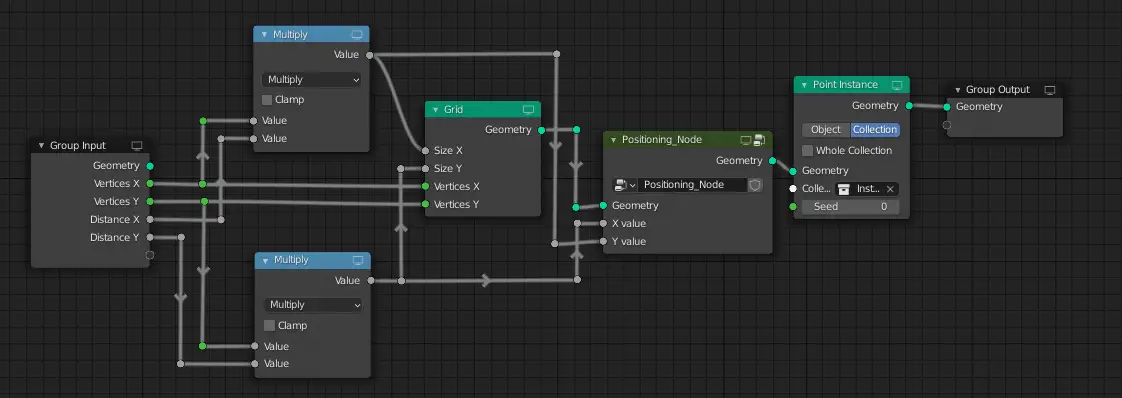The height and width of the screenshot is (398, 1122).
Task: Click Grid node Size Y input socket
Action: click(x=426, y=168)
